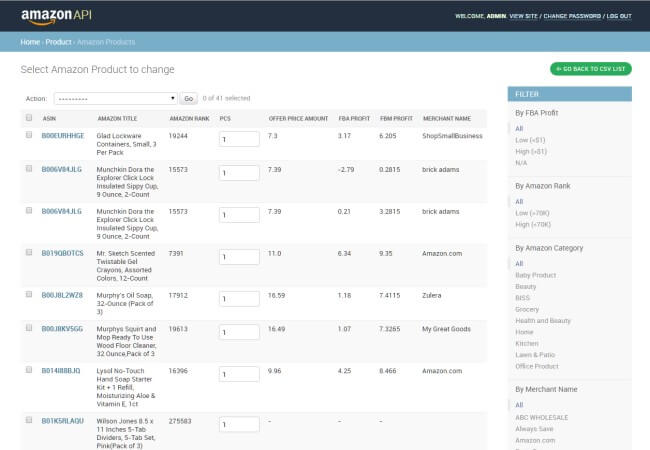This screenshot has height=450, width=650.
Task: Click the Go button beside Action
Action: [x=188, y=99]
